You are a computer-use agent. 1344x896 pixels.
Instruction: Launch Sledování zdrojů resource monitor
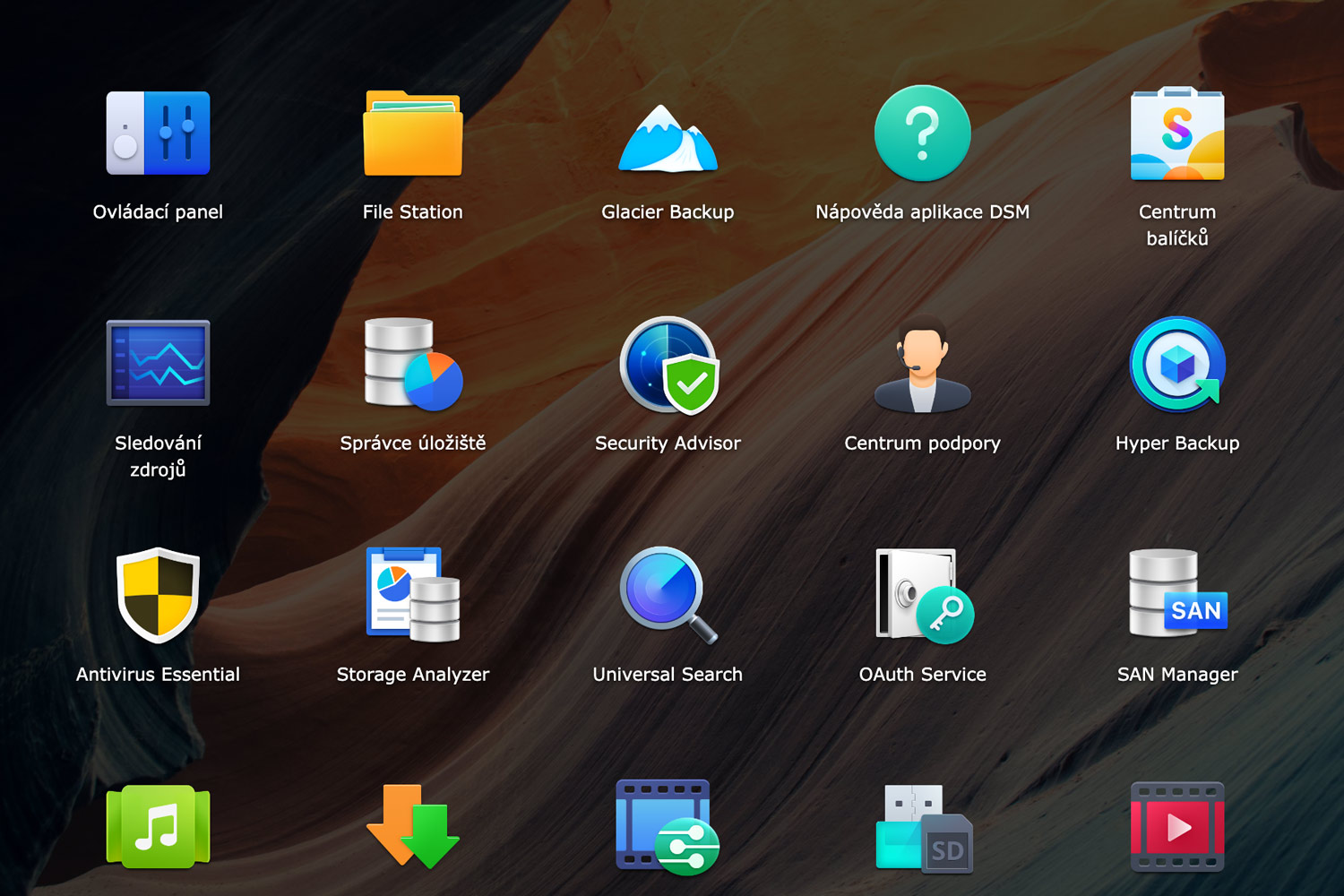coord(158,364)
